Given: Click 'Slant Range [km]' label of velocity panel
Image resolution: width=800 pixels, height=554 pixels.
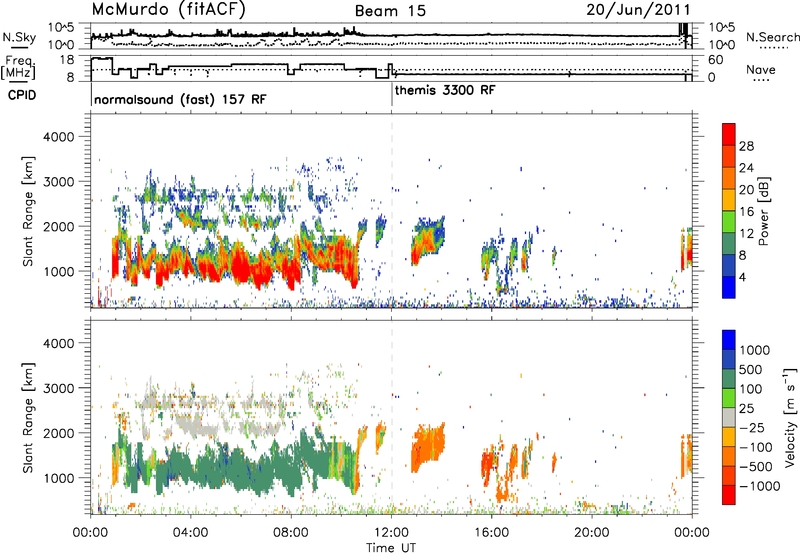Looking at the screenshot, I should click(x=28, y=417).
